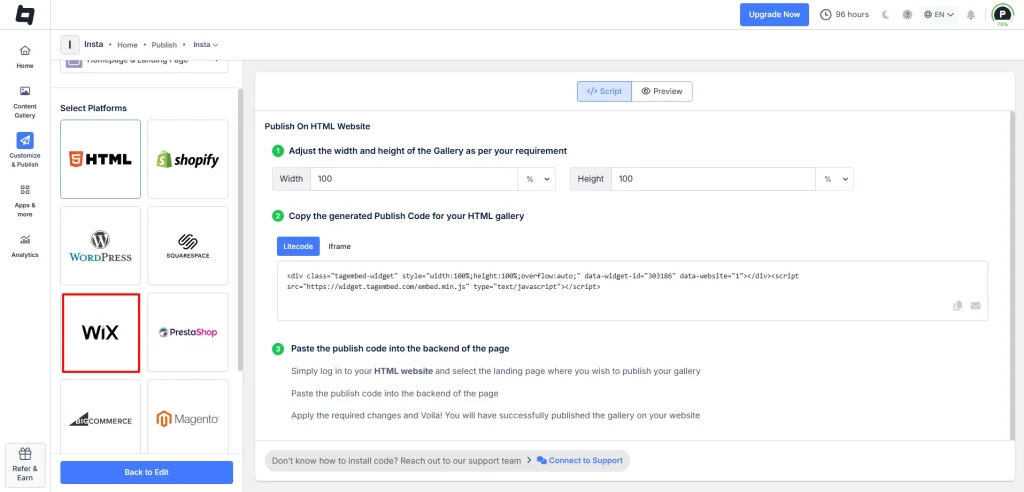Image resolution: width=1024 pixels, height=492 pixels.
Task: Select the HTML platform tile
Action: click(101, 159)
